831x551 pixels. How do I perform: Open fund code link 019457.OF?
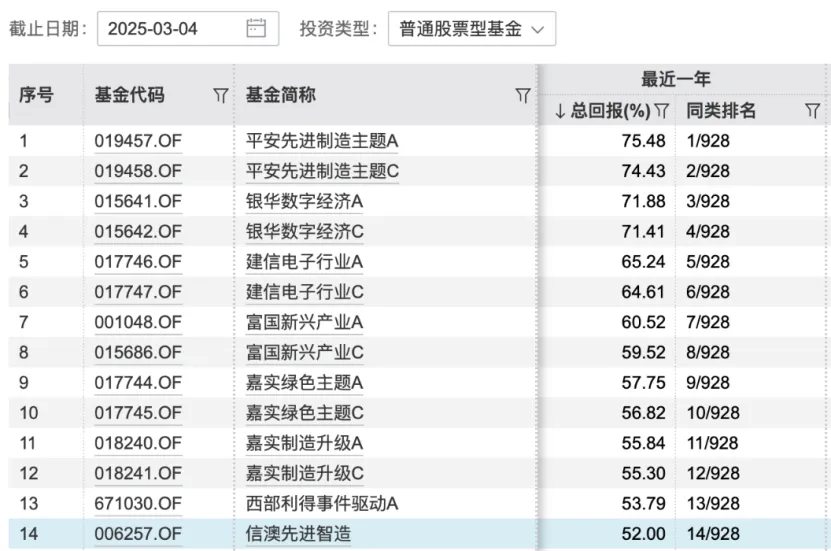[138, 141]
